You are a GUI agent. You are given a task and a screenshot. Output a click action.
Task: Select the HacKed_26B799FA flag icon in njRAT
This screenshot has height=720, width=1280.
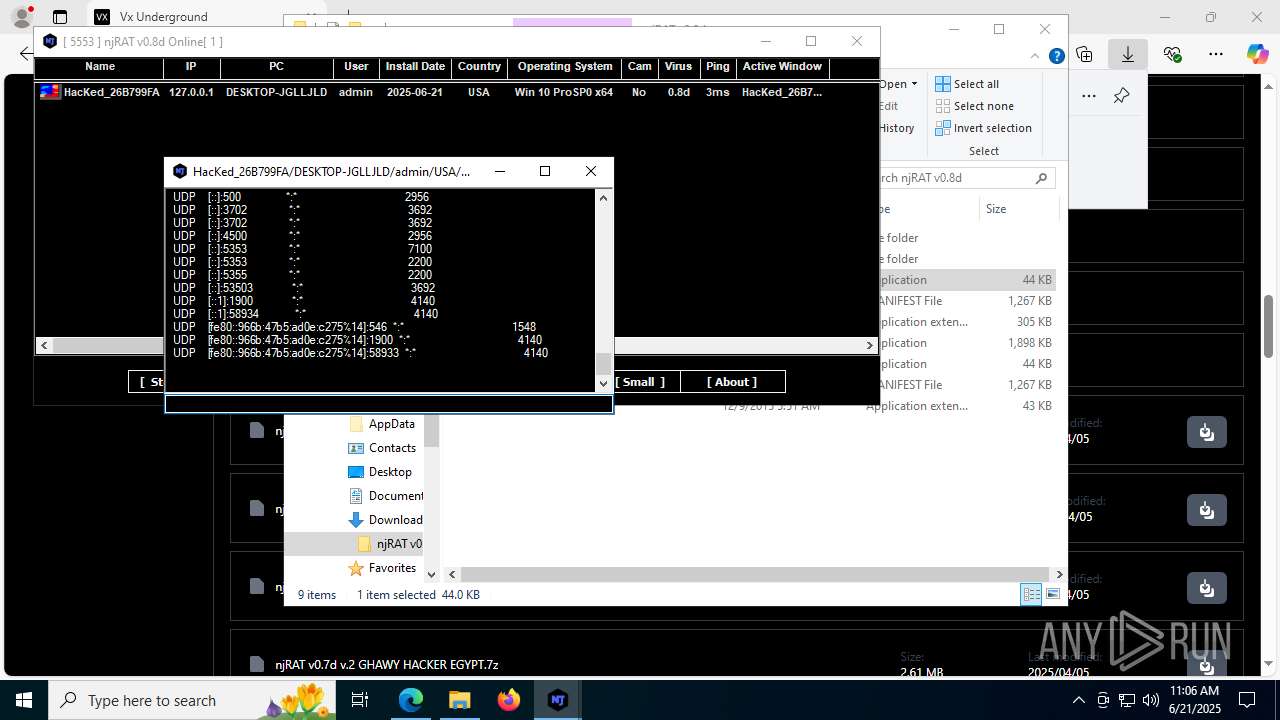tap(50, 92)
